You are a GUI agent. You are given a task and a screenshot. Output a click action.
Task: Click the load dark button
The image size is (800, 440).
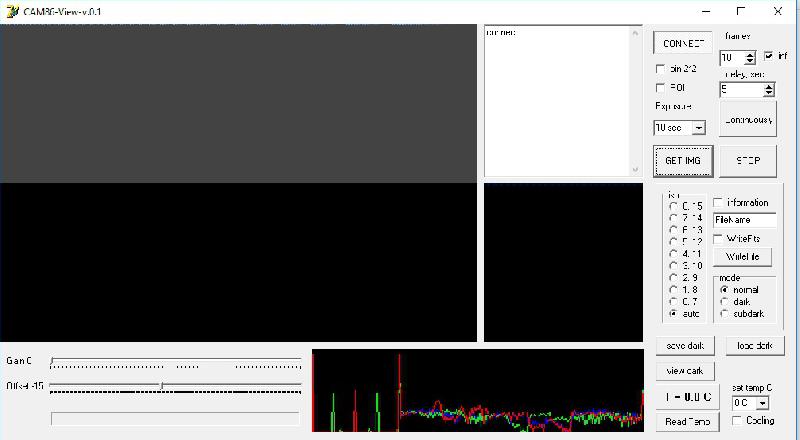(755, 346)
